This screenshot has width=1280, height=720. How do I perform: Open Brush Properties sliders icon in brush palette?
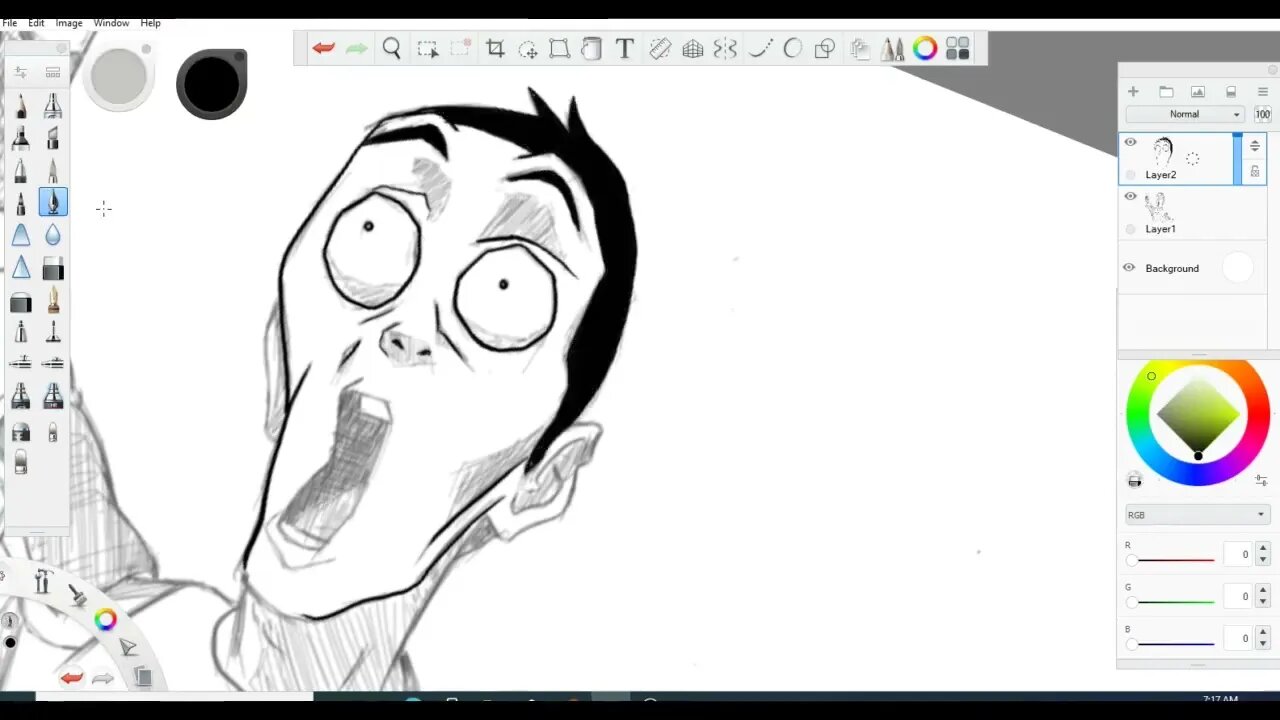coord(20,72)
